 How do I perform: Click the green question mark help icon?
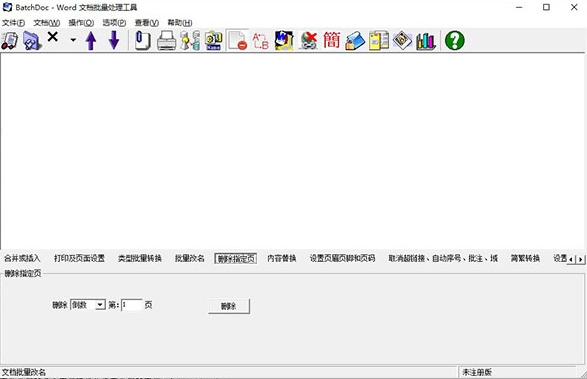[x=454, y=40]
